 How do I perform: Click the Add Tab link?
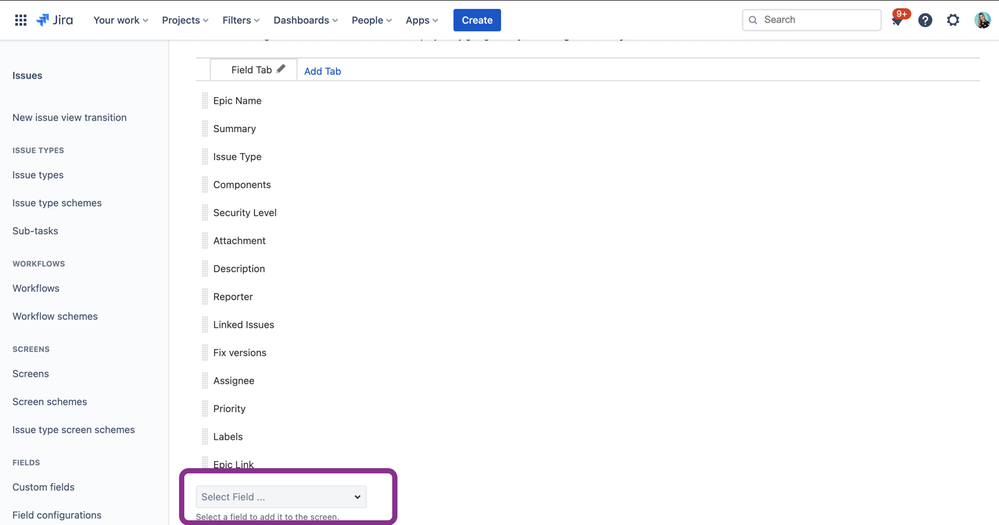[x=322, y=71]
